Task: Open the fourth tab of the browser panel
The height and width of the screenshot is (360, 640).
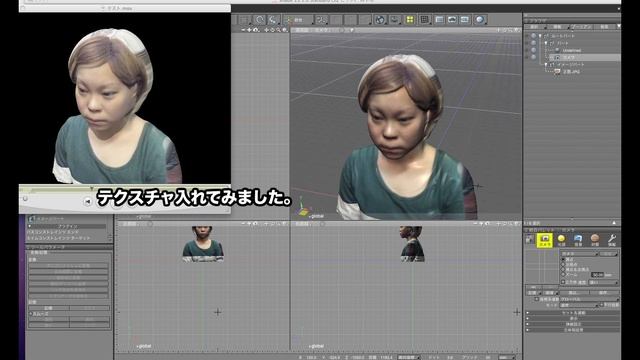Action: click(604, 27)
